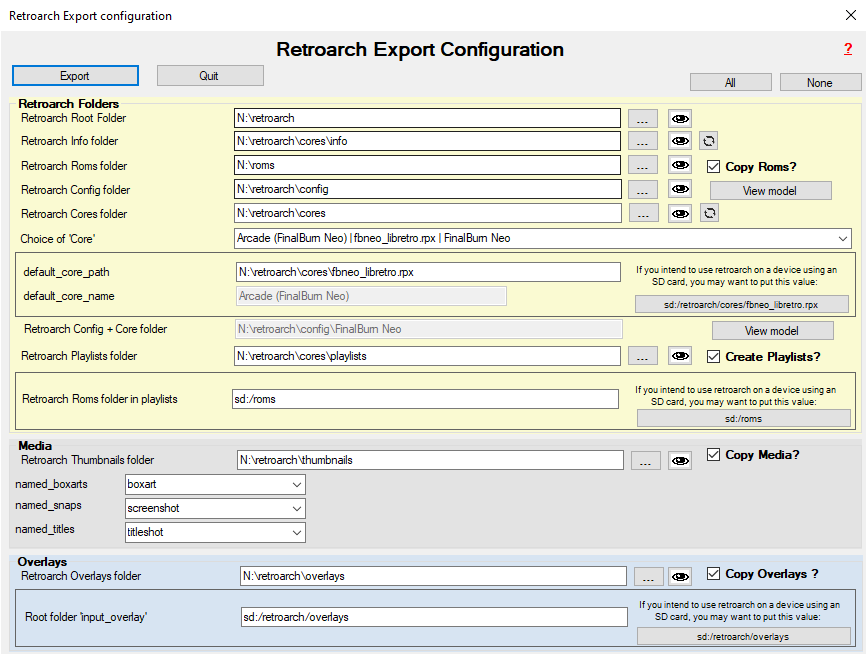
Task: Click the All button
Action: point(730,83)
